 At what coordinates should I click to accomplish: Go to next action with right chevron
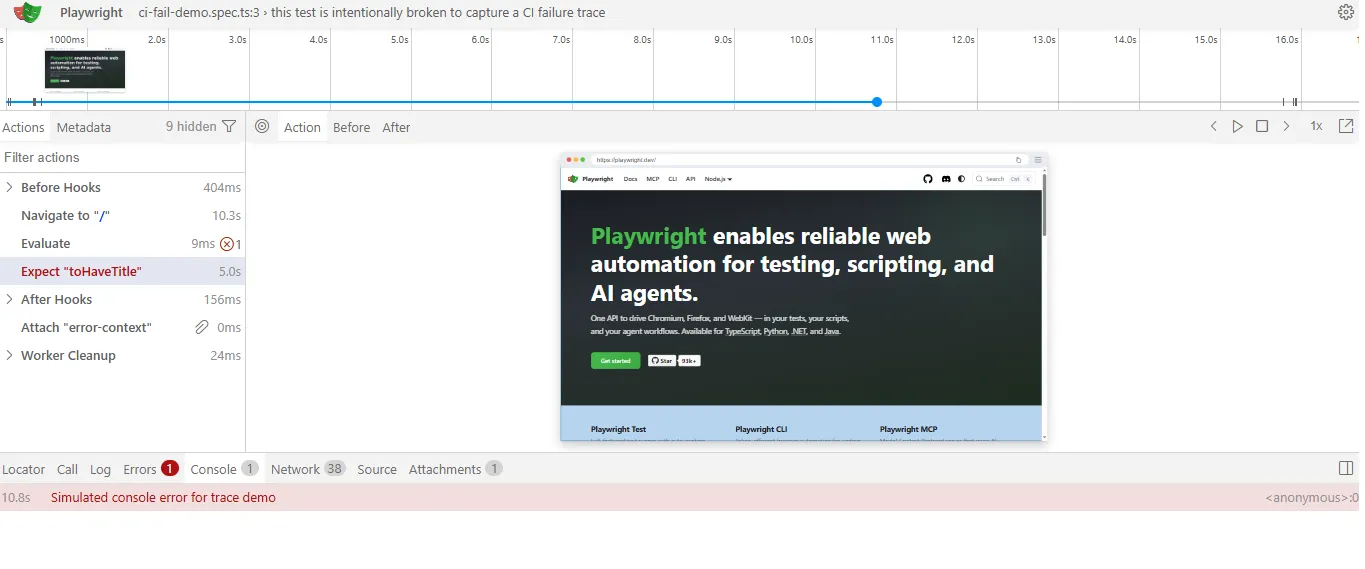(x=1286, y=127)
